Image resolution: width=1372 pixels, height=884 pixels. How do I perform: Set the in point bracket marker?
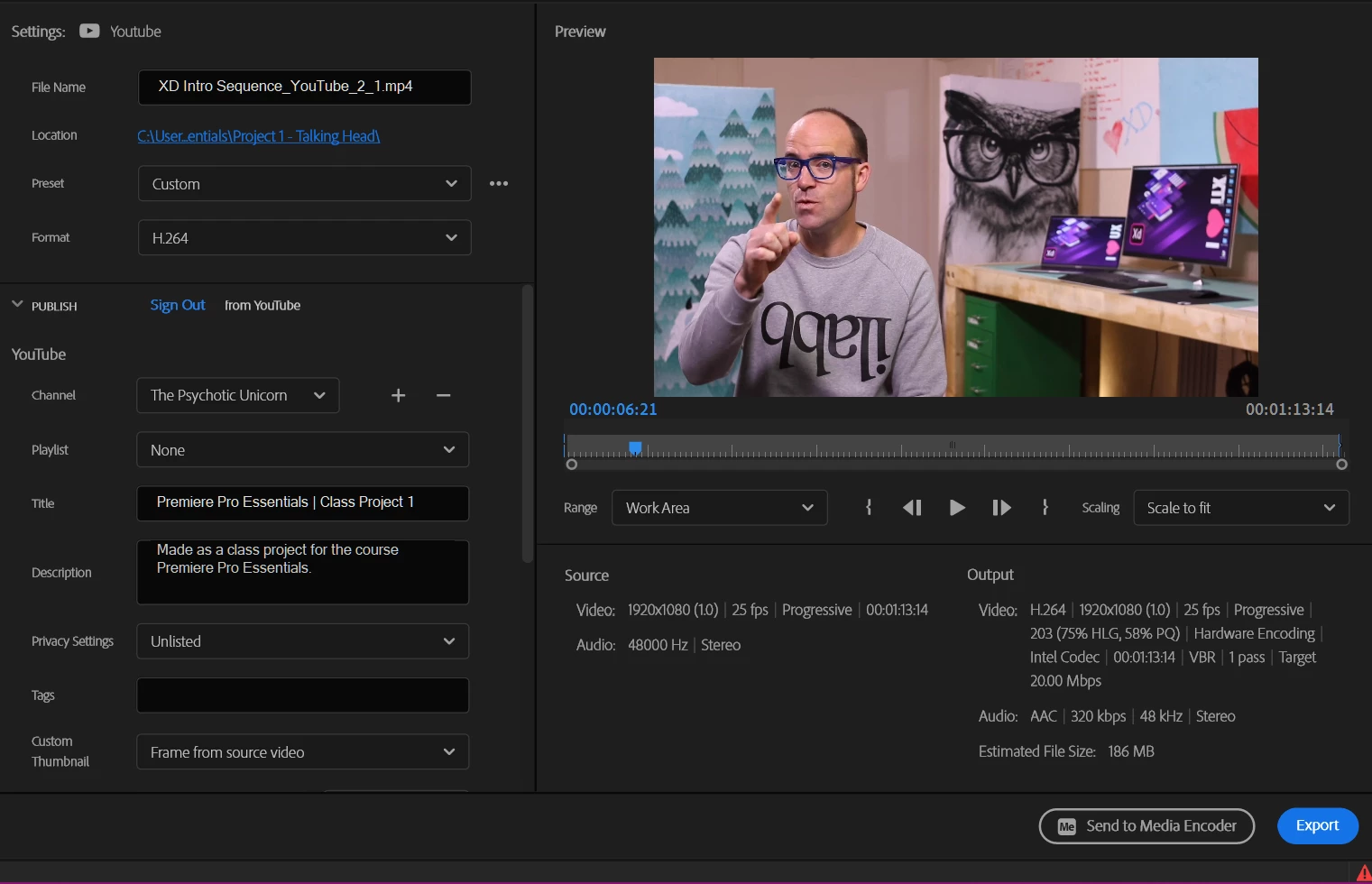click(869, 507)
